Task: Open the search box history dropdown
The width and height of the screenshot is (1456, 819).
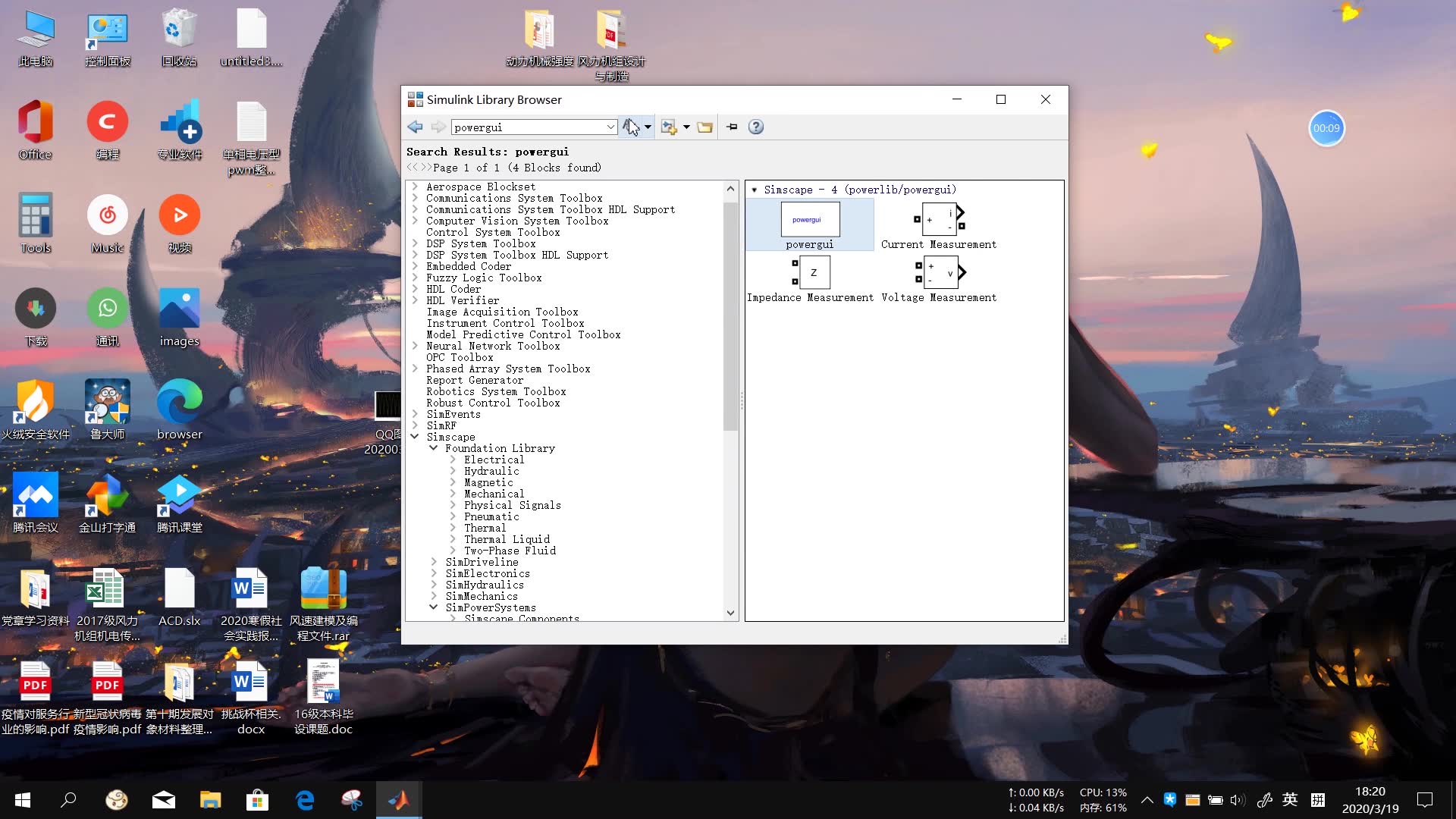Action: 610,127
